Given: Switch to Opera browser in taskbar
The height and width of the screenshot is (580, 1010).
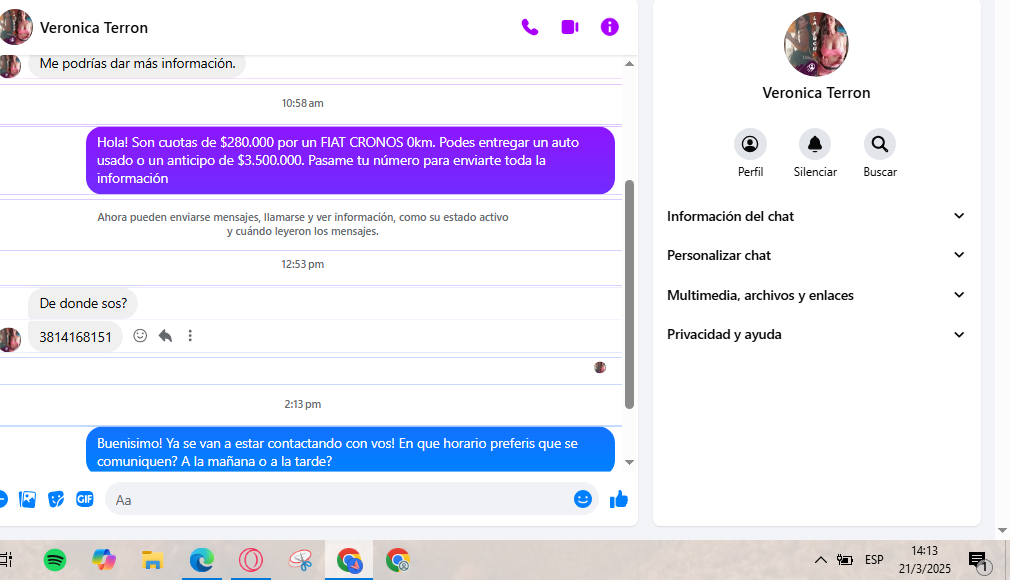Looking at the screenshot, I should pyautogui.click(x=251, y=560).
